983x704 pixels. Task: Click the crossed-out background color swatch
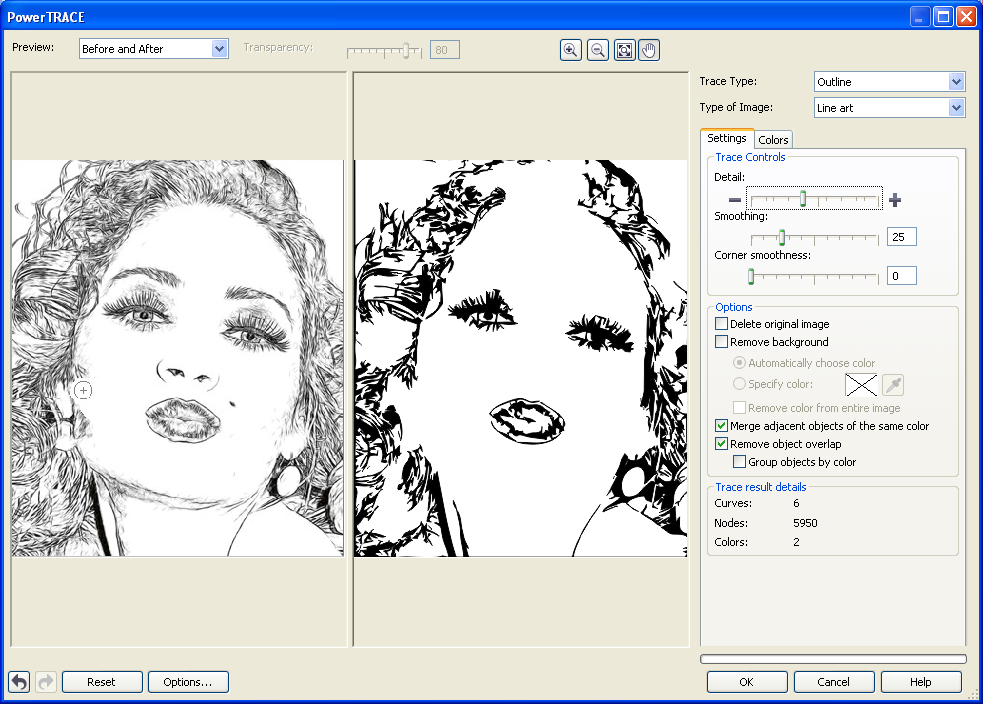[x=861, y=384]
